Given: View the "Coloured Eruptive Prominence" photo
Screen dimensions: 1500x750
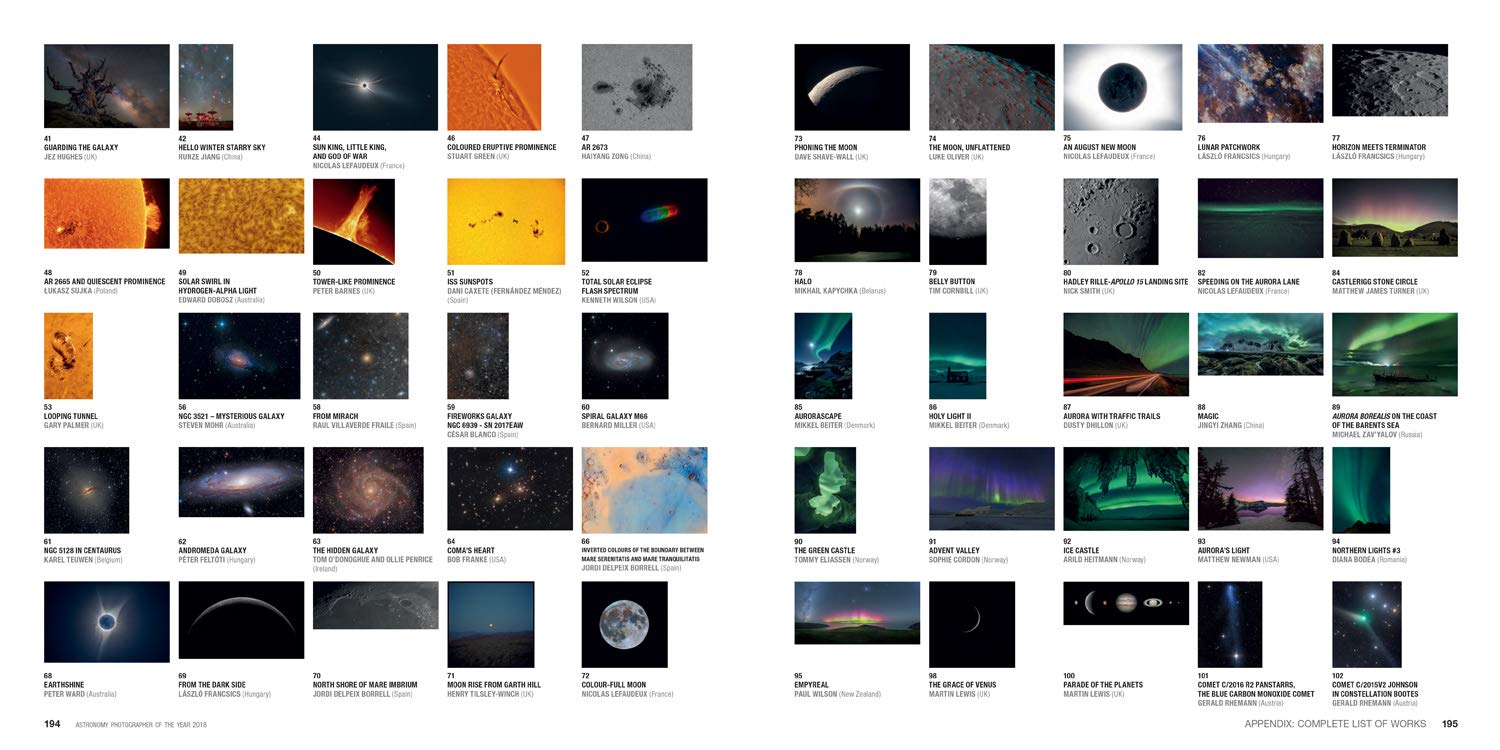Looking at the screenshot, I should tap(493, 85).
